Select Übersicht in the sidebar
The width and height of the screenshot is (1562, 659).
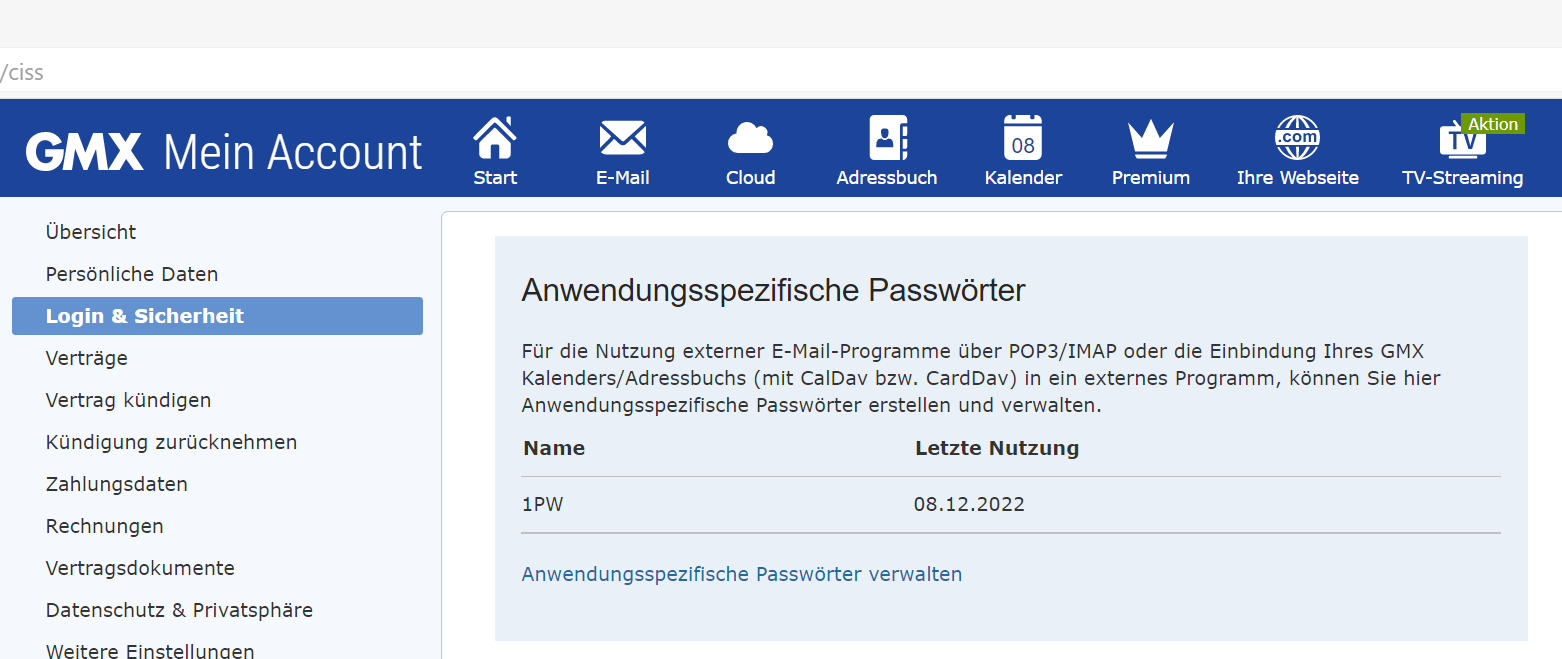click(91, 232)
